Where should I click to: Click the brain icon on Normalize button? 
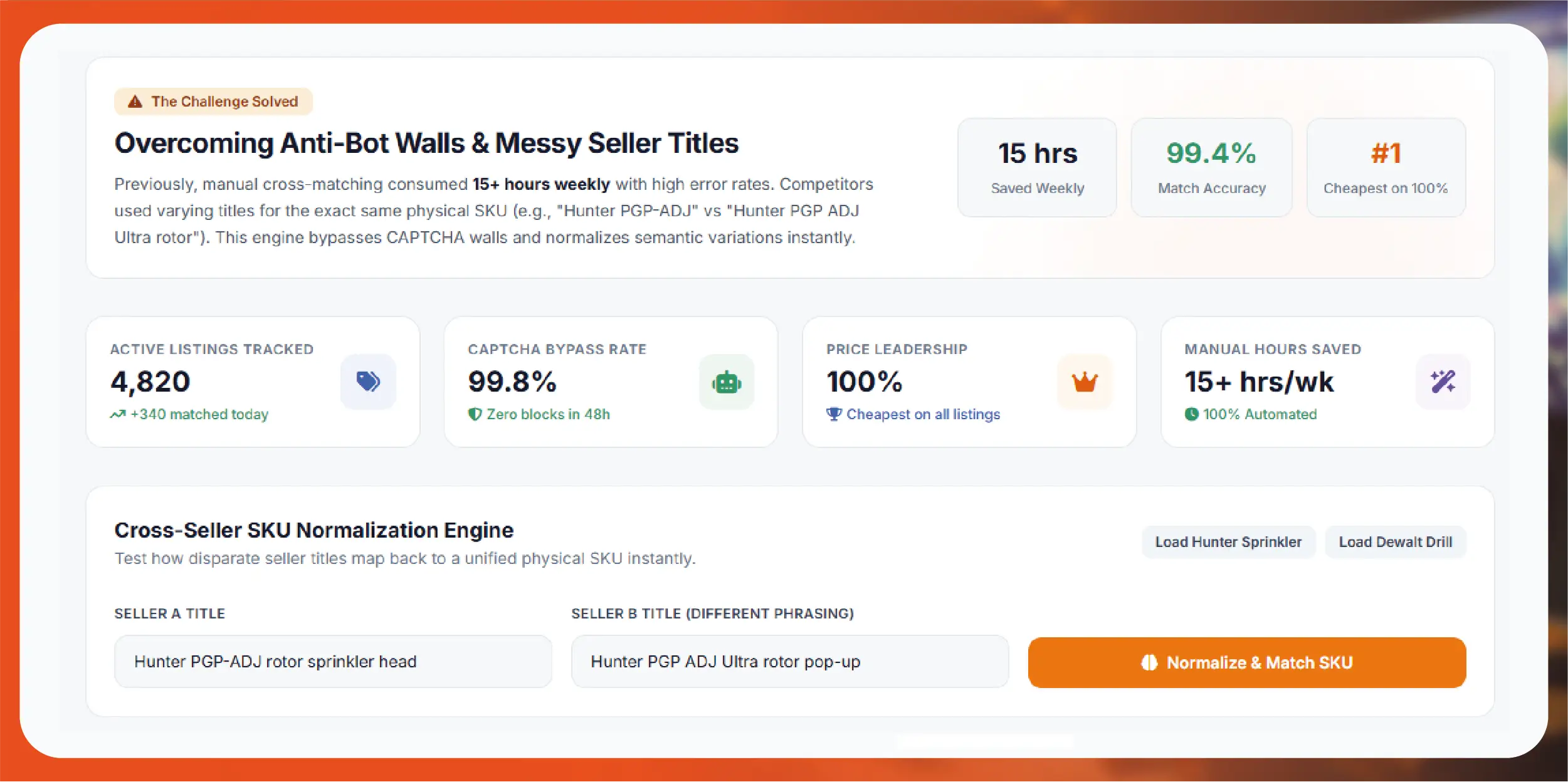click(x=1149, y=662)
